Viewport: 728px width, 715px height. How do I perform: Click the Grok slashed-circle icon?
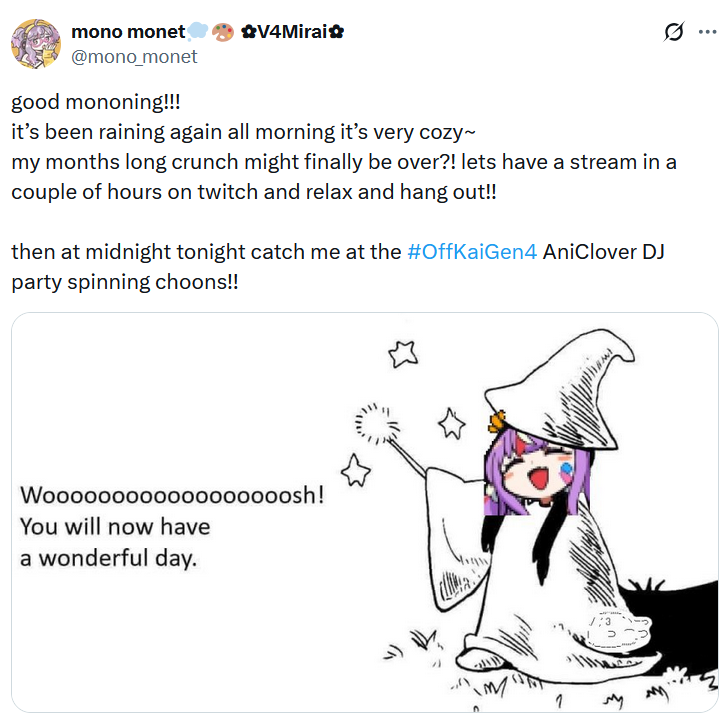coord(674,32)
